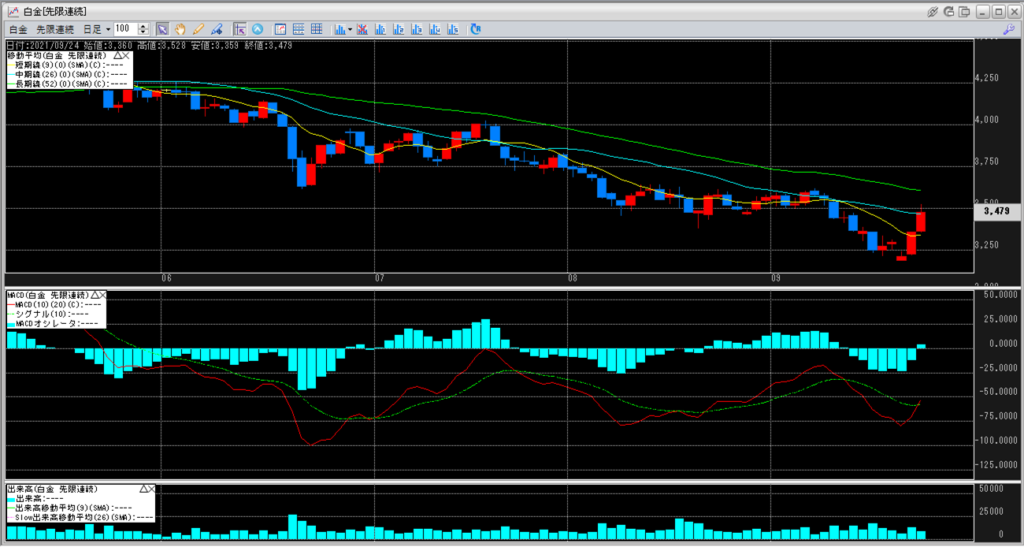This screenshot has height=547, width=1024.
Task: Open the indicator chart icon dropdown arrow
Action: click(x=349, y=30)
